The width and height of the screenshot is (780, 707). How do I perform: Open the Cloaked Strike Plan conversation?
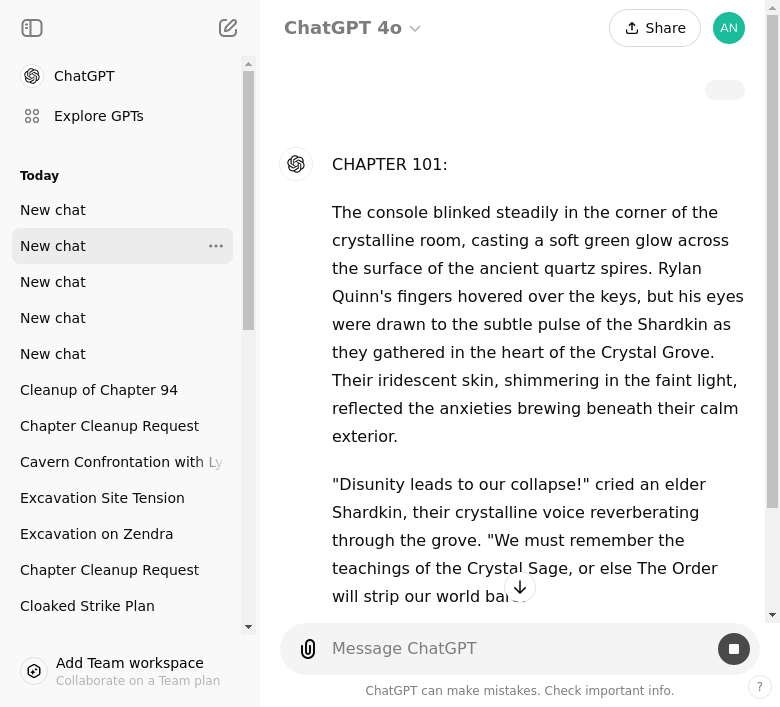(87, 606)
